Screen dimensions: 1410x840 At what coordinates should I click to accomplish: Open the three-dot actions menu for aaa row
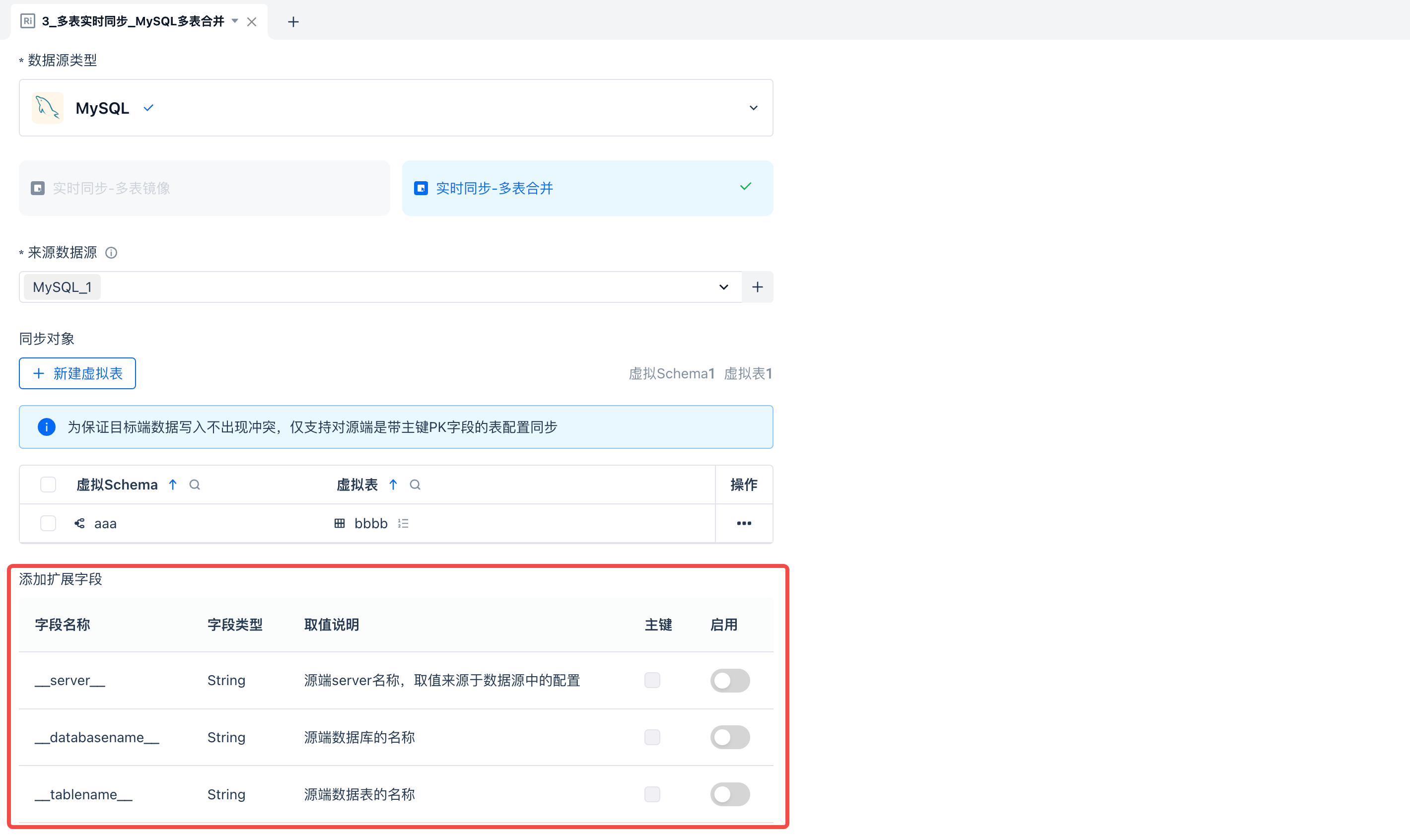[x=744, y=524]
